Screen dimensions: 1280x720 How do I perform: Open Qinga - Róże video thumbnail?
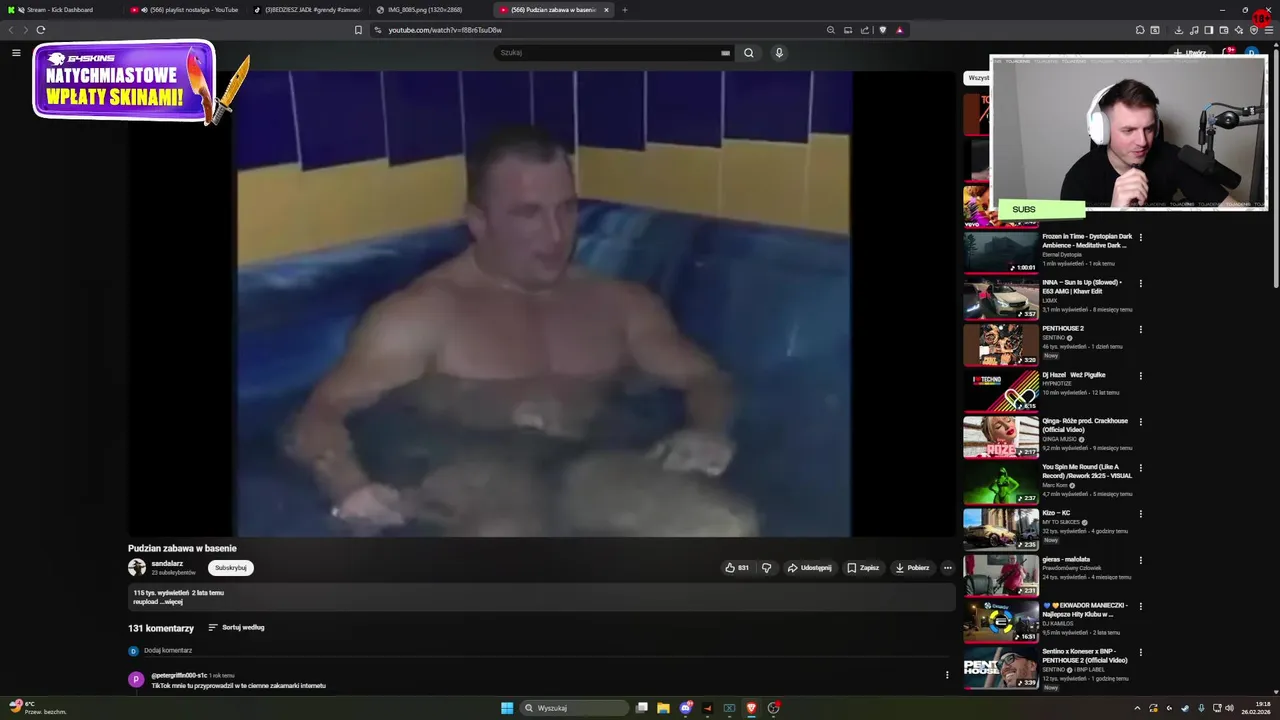1001,438
